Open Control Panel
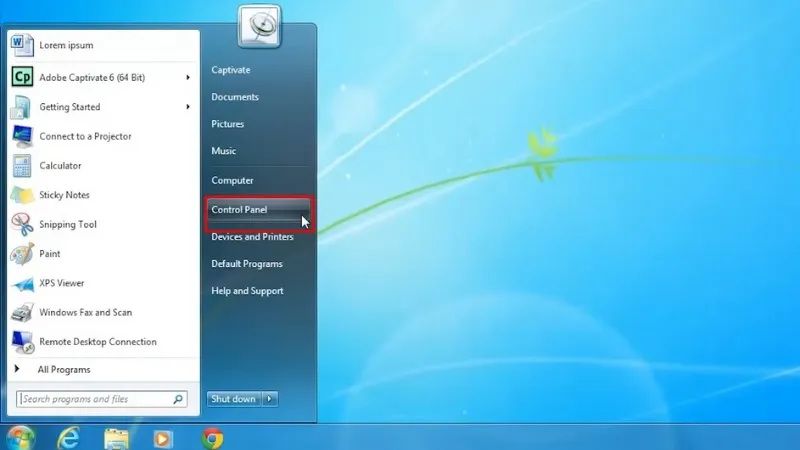This screenshot has height=450, width=800. 258,210
